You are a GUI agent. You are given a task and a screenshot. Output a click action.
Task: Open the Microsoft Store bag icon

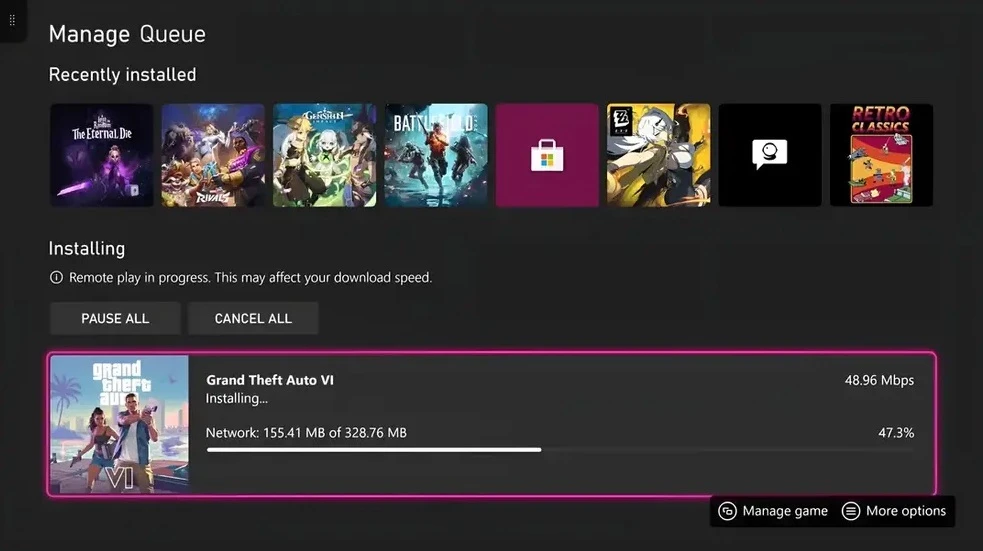tap(547, 155)
